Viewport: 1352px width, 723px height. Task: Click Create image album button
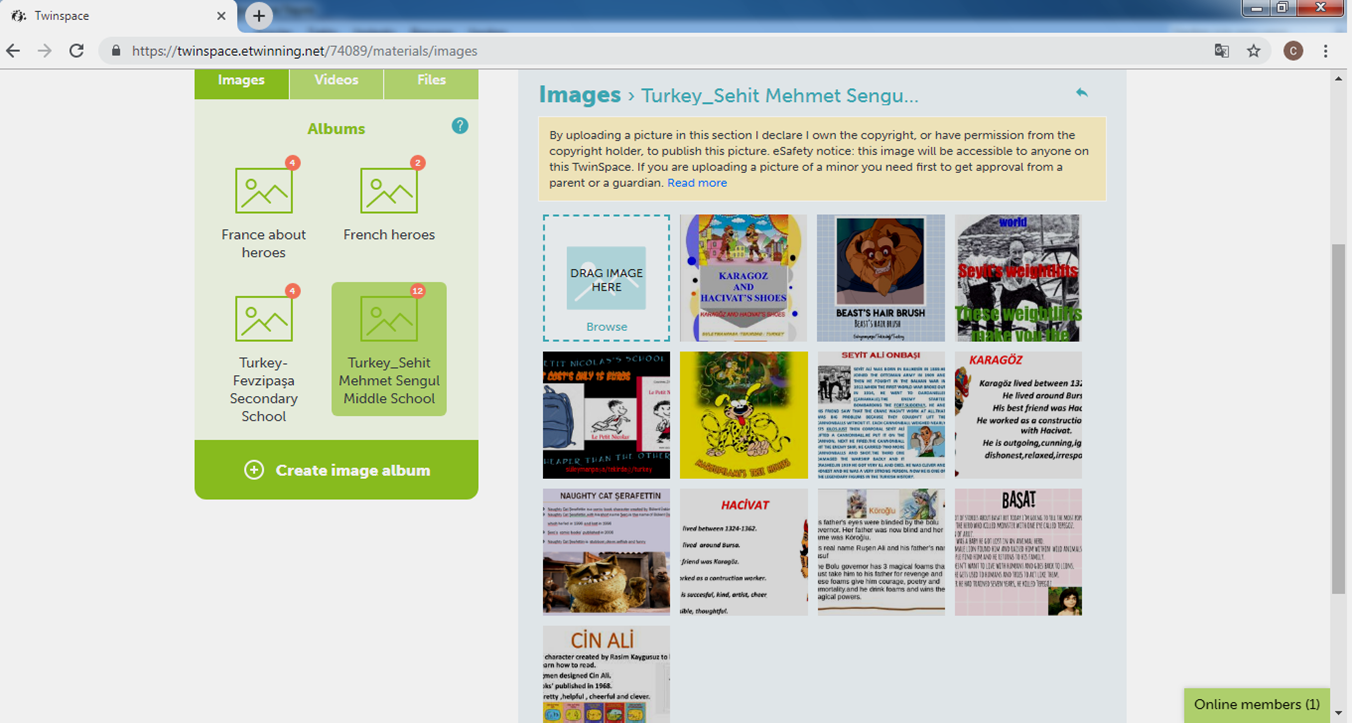point(336,470)
